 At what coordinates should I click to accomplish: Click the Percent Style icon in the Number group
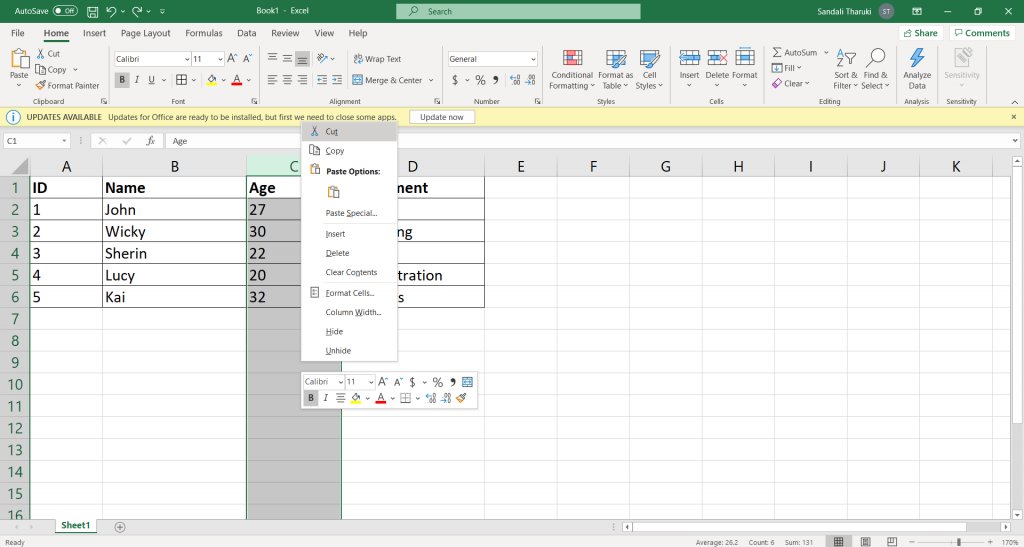pyautogui.click(x=480, y=80)
